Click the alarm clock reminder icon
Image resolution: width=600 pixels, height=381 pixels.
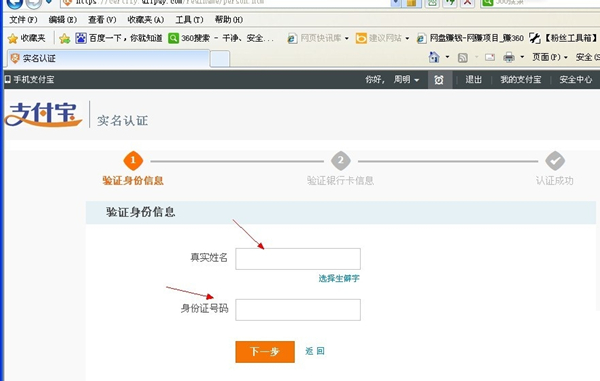click(x=439, y=80)
